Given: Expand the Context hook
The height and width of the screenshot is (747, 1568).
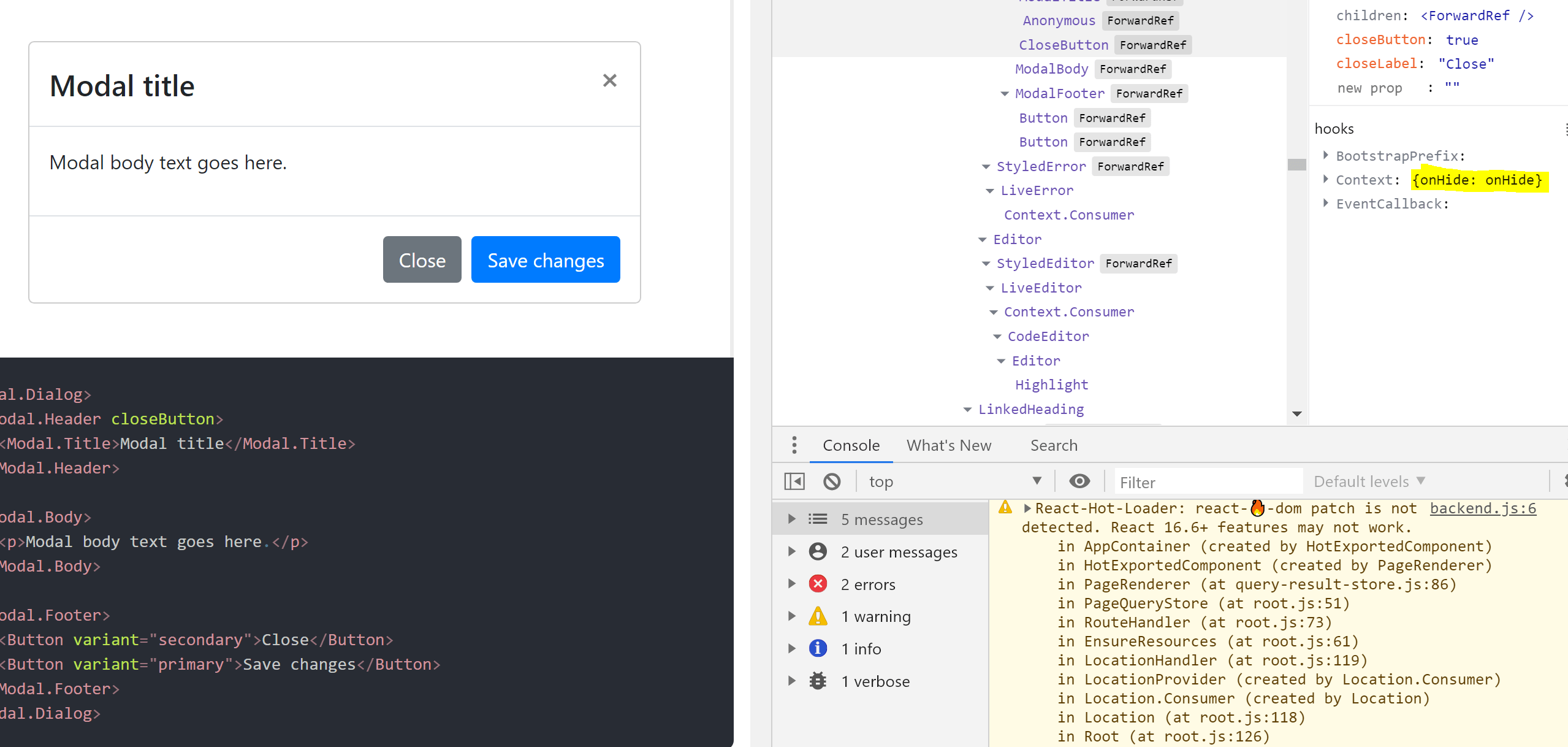Looking at the screenshot, I should point(1325,179).
